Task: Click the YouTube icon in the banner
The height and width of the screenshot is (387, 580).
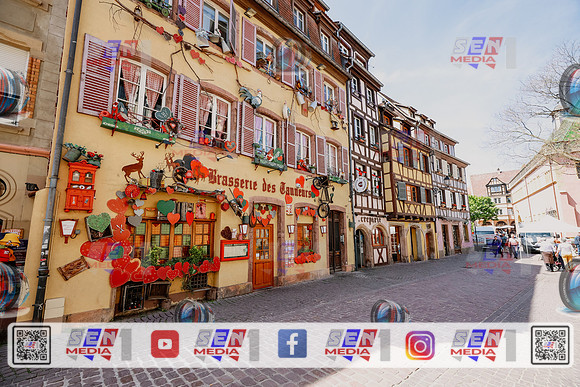Action: pos(165,344)
